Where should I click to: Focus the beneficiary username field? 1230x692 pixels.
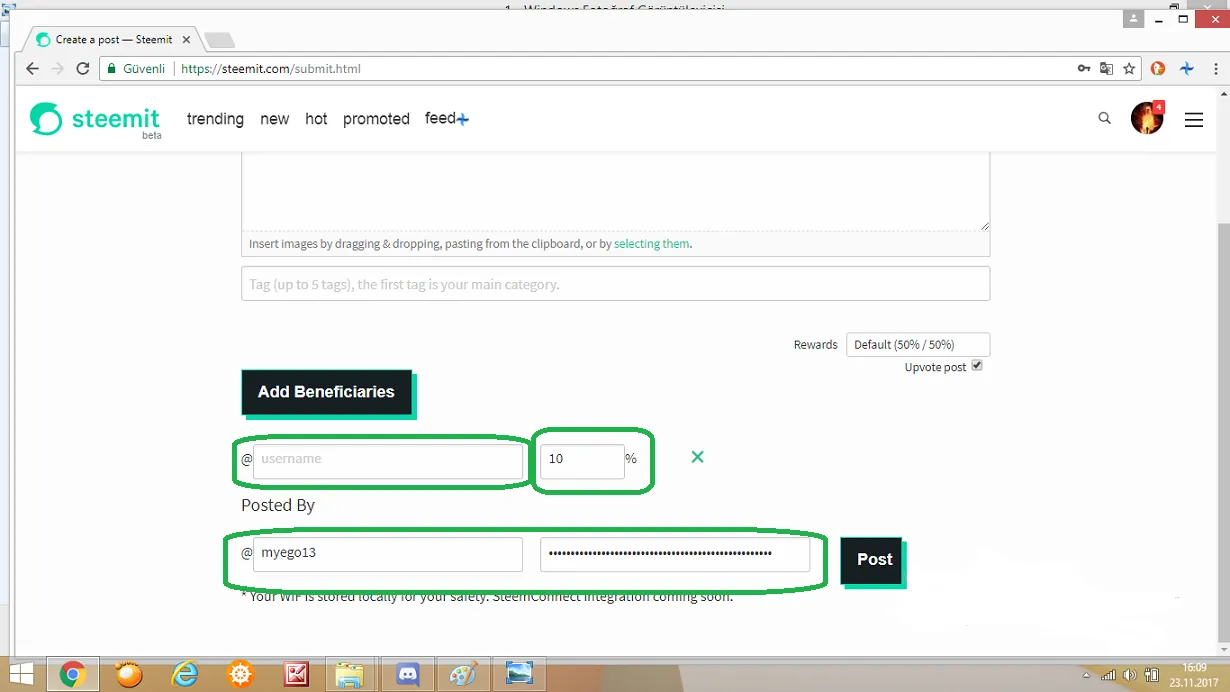(x=388, y=461)
